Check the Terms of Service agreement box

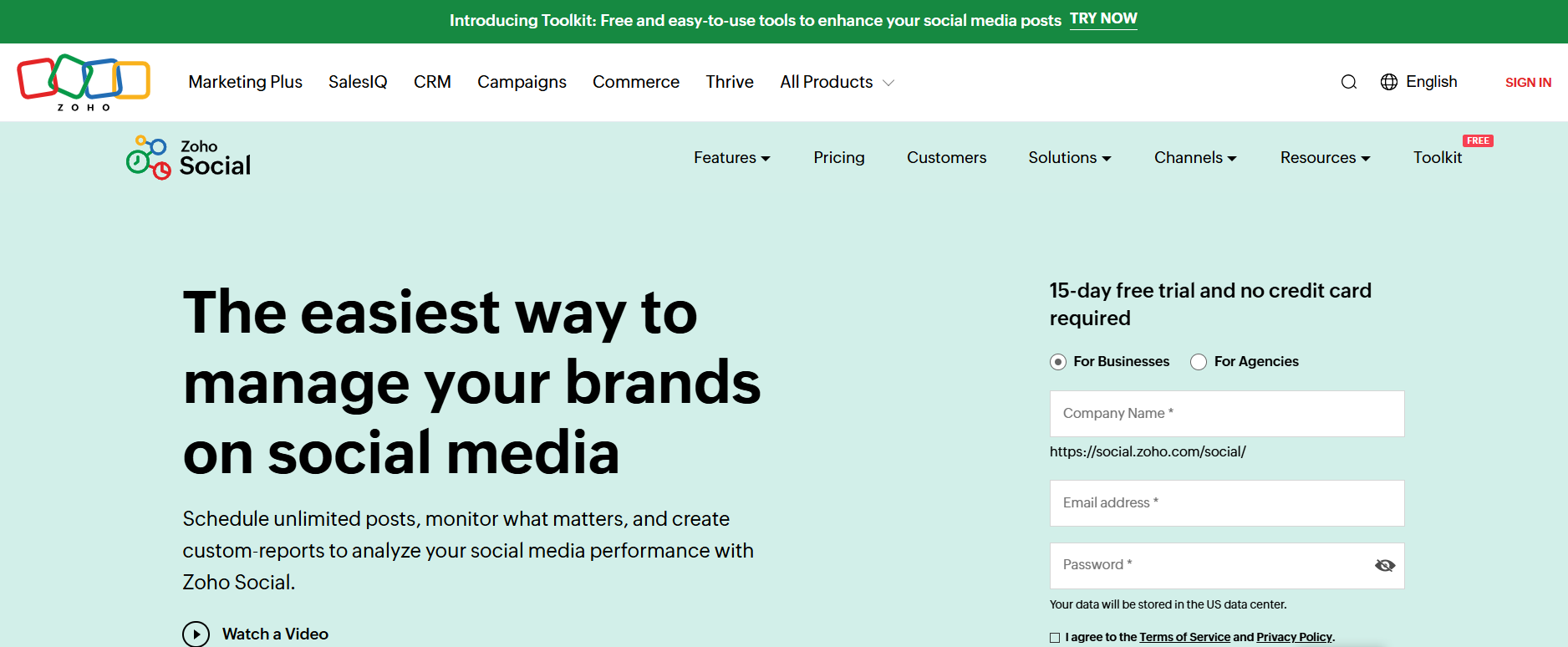[x=1055, y=638]
